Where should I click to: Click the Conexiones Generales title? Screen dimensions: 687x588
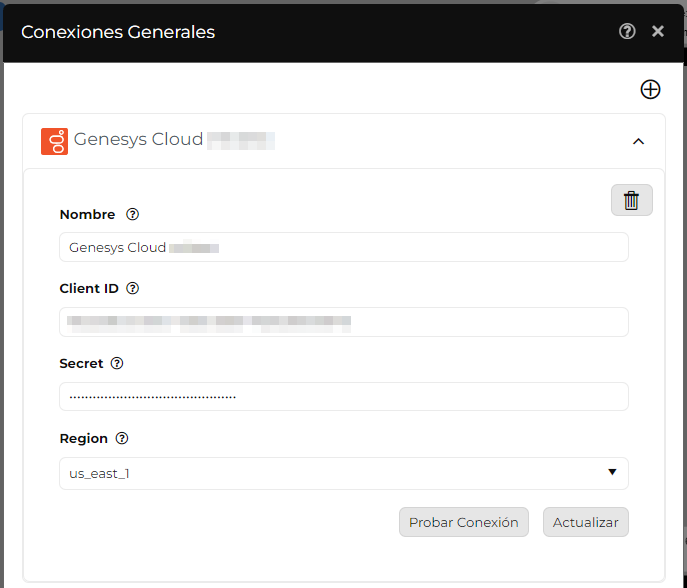[x=118, y=32]
